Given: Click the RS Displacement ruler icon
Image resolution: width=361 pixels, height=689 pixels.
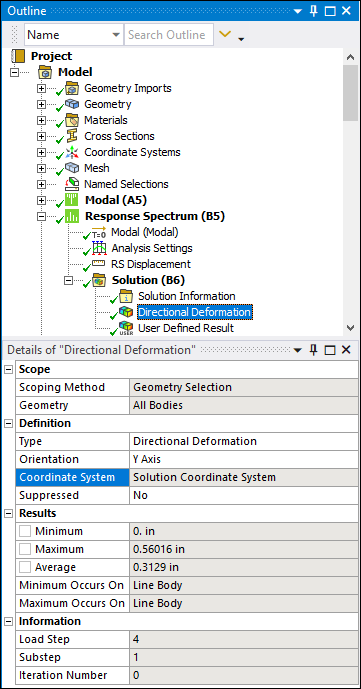Looking at the screenshot, I should pyautogui.click(x=99, y=264).
